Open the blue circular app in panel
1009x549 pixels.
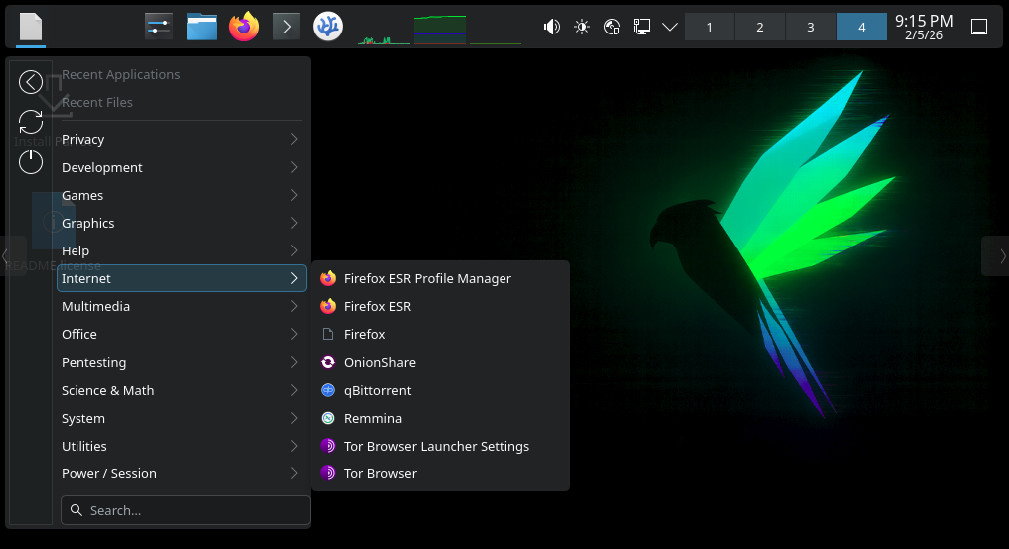328,26
